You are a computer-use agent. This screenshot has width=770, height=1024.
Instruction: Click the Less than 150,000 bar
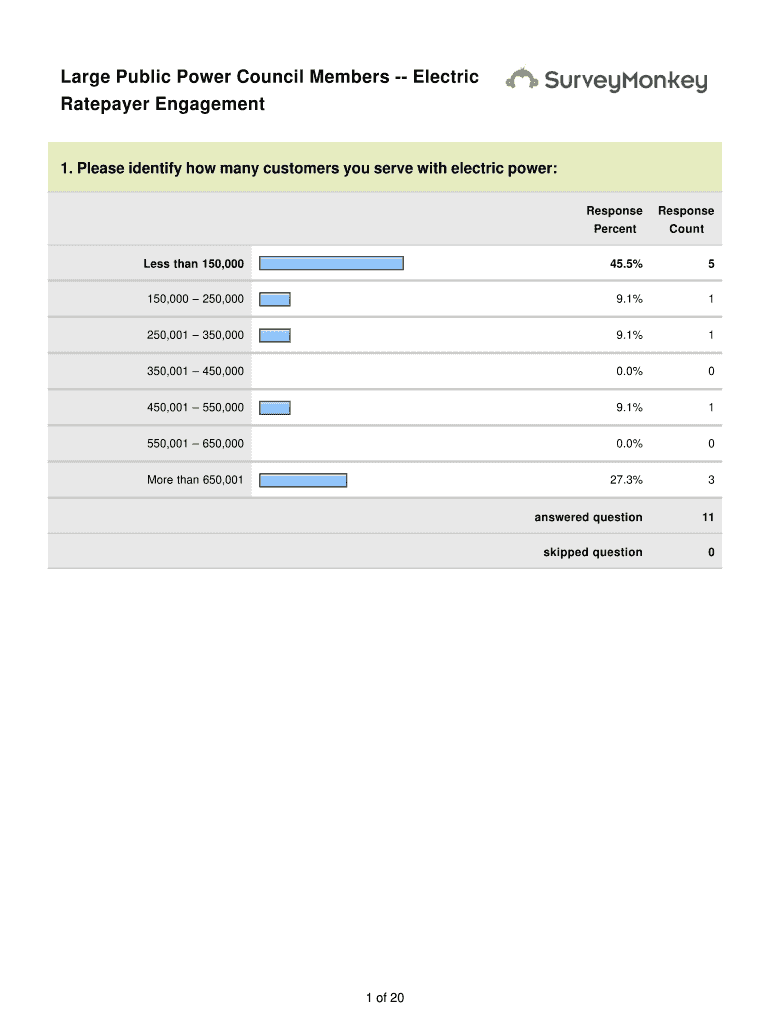tap(331, 263)
